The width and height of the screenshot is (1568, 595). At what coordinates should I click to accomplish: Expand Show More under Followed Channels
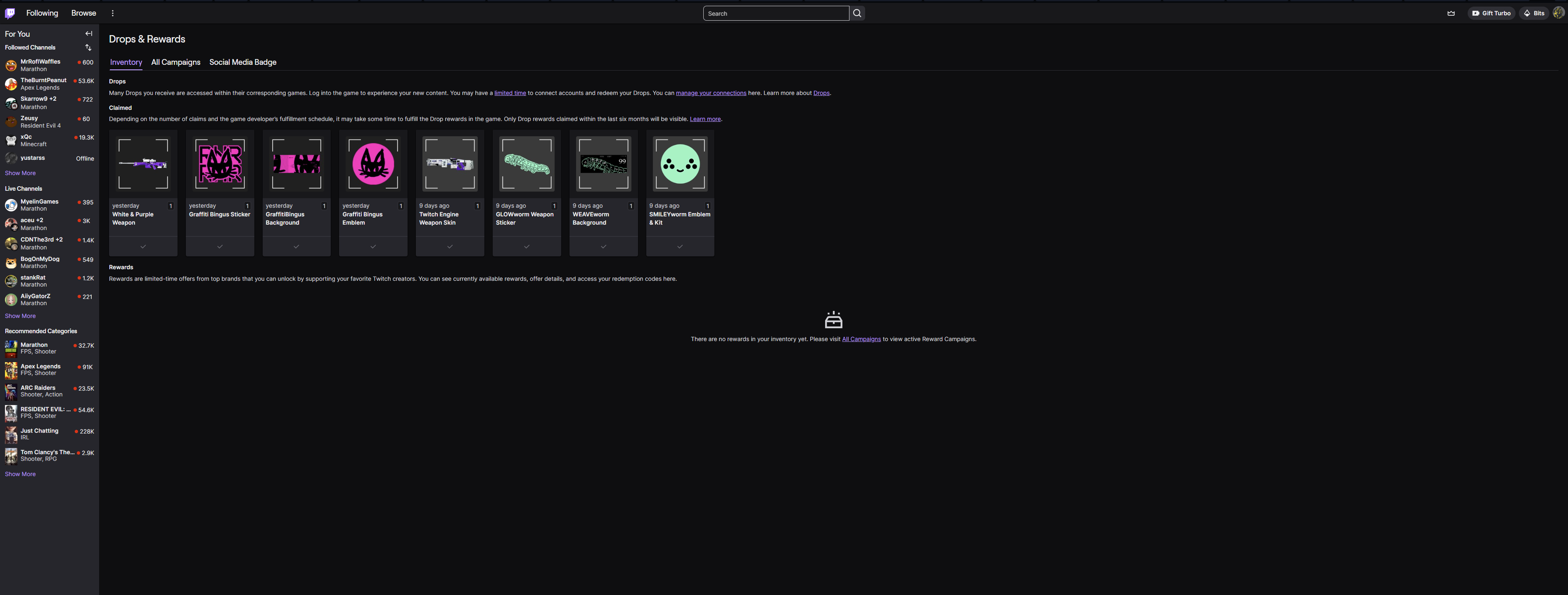tap(20, 173)
